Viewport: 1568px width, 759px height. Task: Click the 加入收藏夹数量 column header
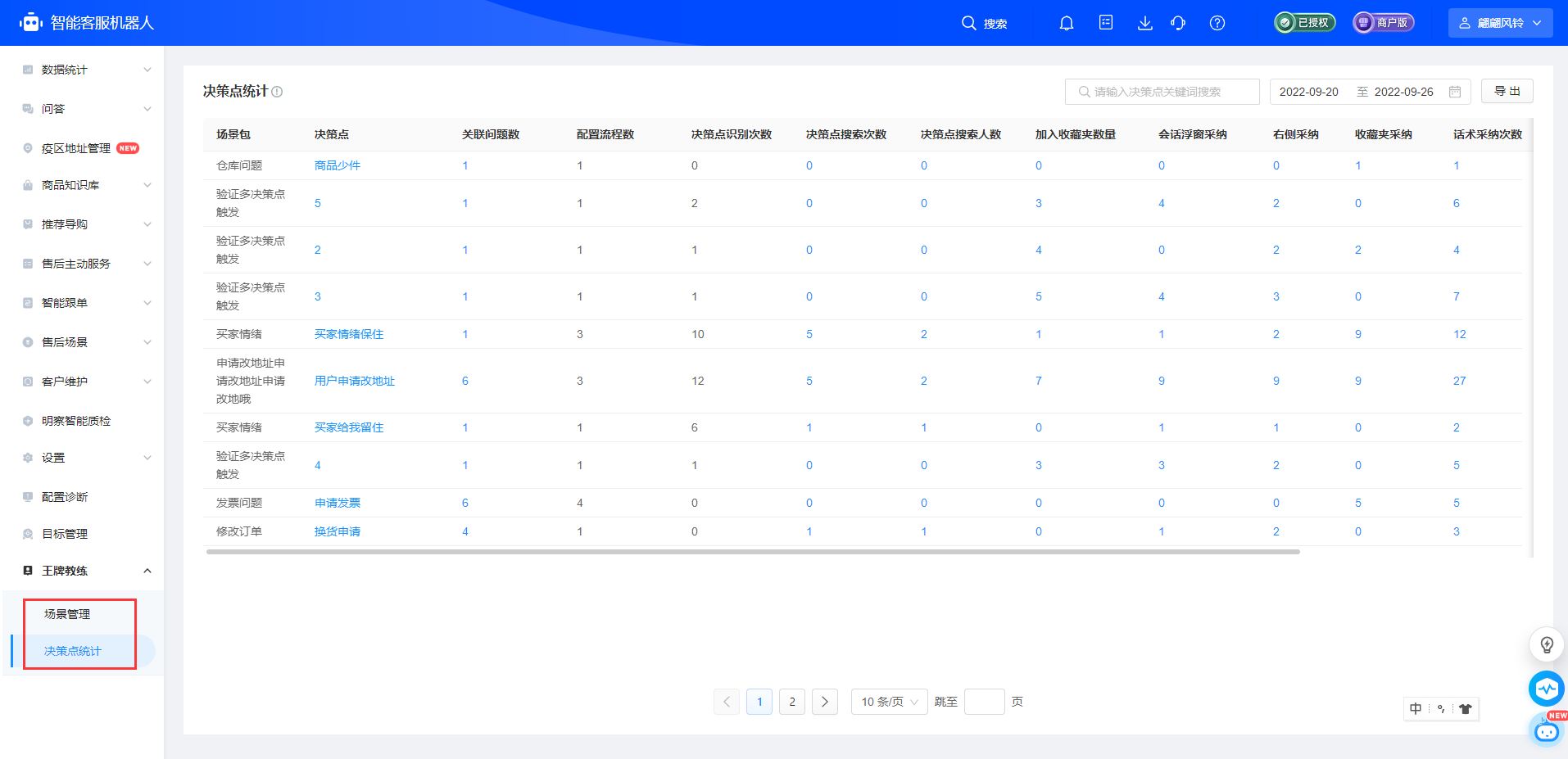pyautogui.click(x=1076, y=134)
